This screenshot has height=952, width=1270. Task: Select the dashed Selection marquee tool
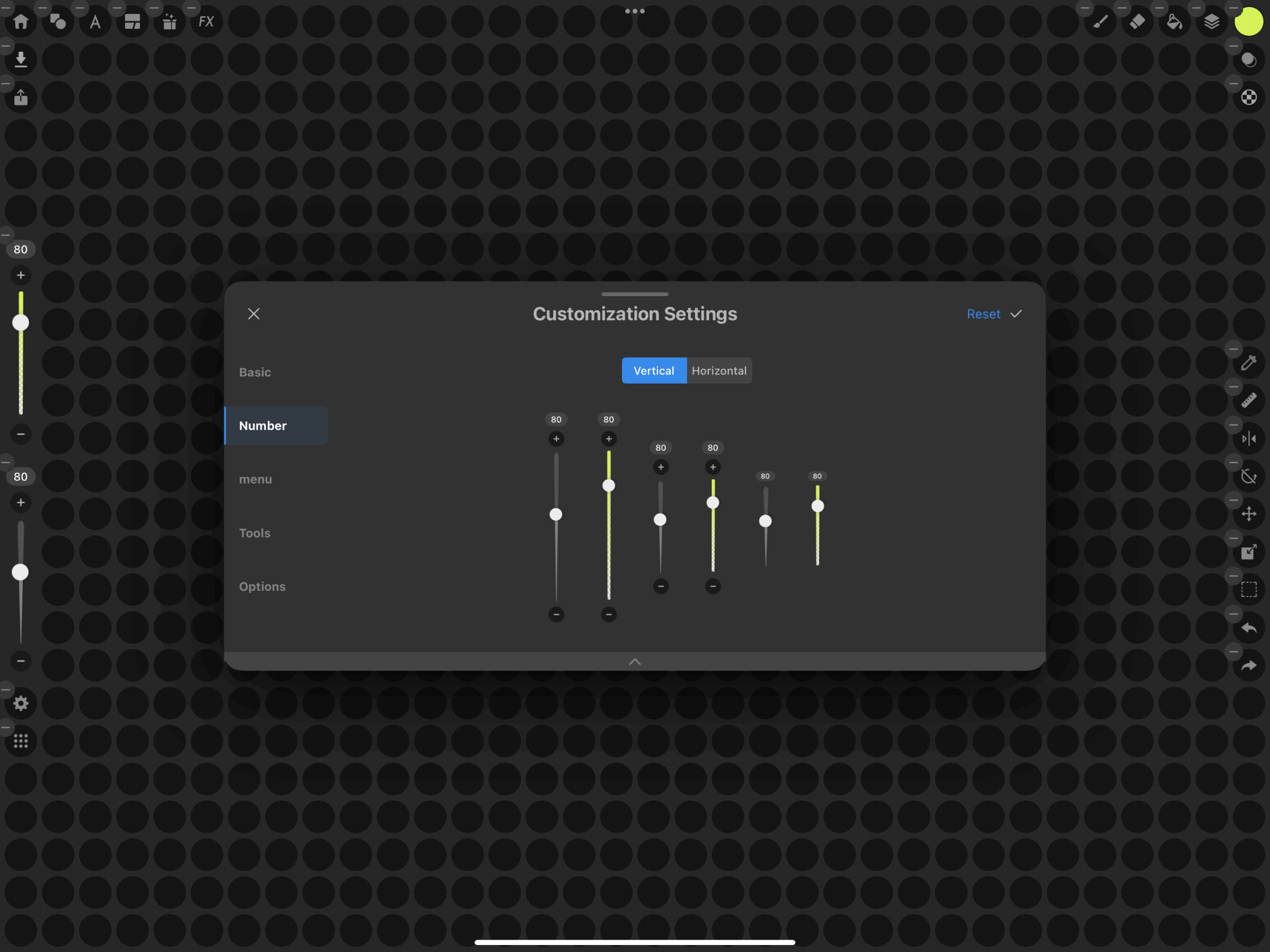point(1249,590)
